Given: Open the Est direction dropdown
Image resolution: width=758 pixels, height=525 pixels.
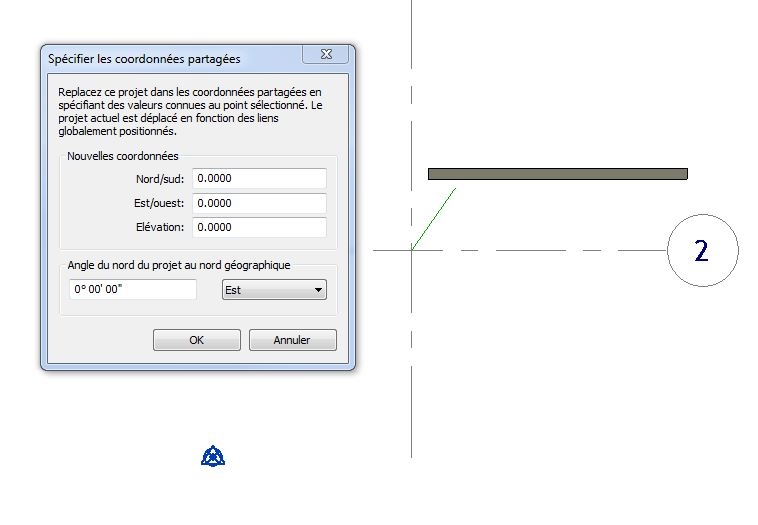Looking at the screenshot, I should coord(274,290).
